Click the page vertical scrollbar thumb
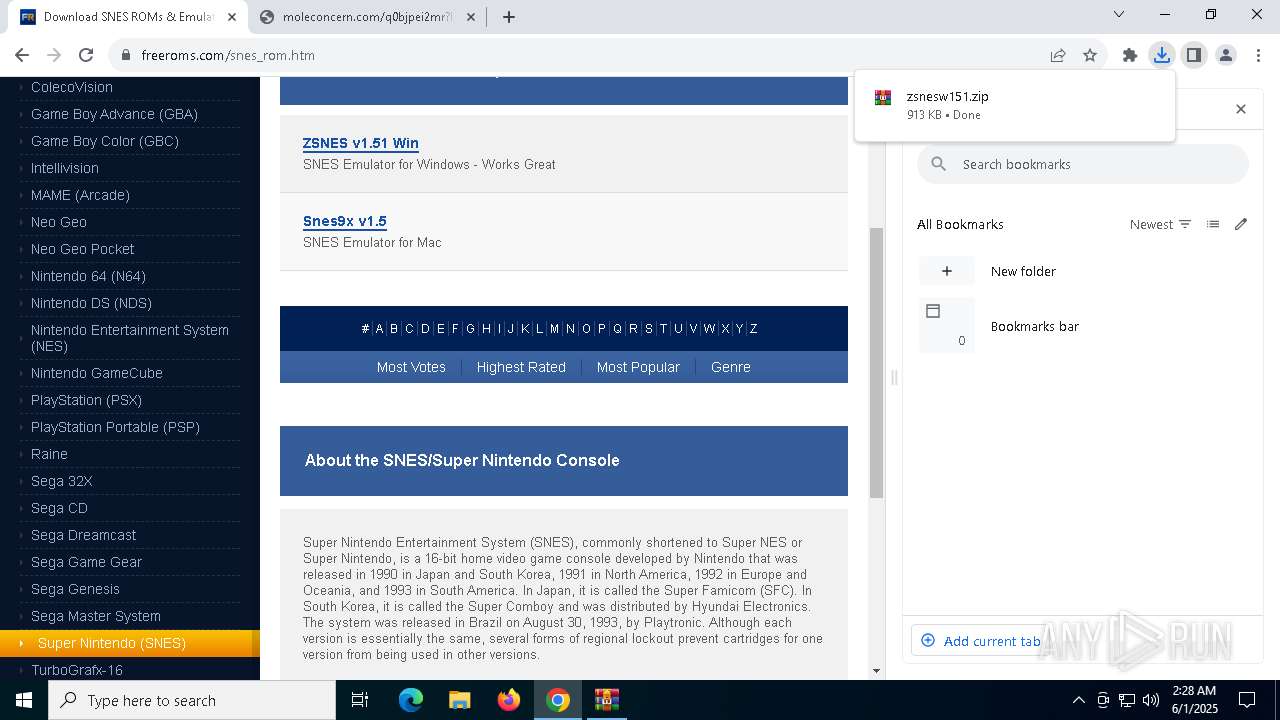This screenshot has height=720, width=1280. [877, 362]
